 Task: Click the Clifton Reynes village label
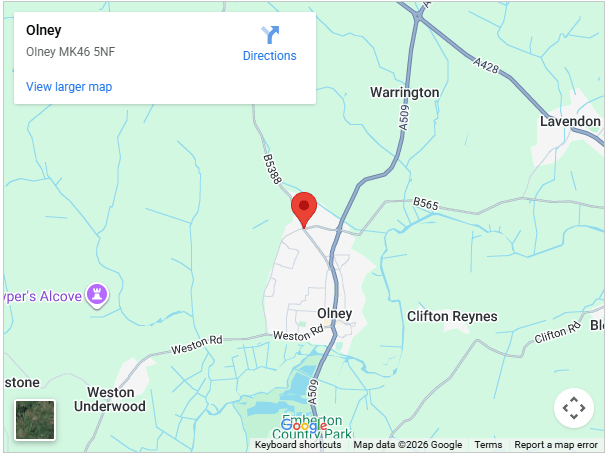click(452, 316)
